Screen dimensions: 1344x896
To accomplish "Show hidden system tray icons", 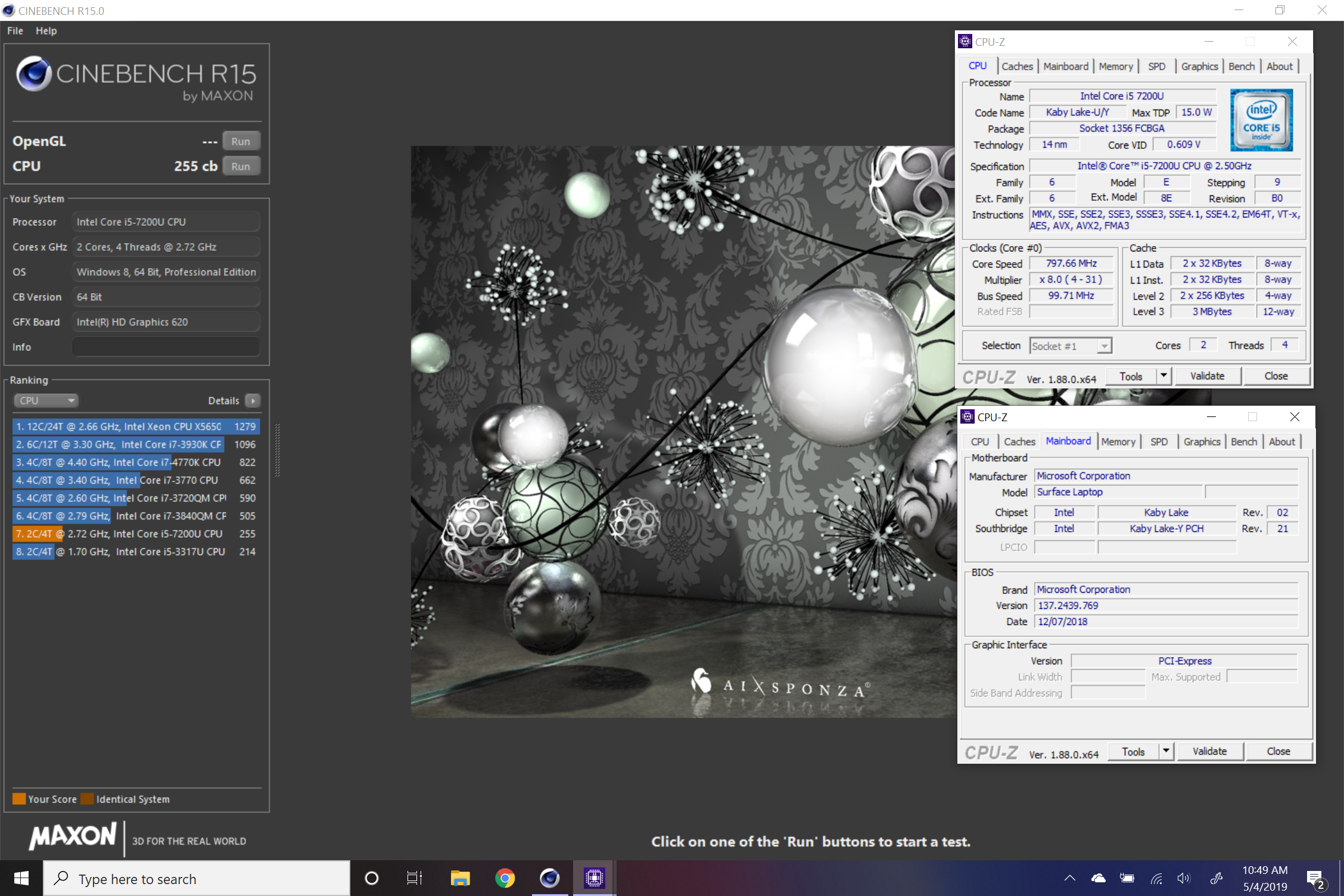I will (x=1069, y=878).
